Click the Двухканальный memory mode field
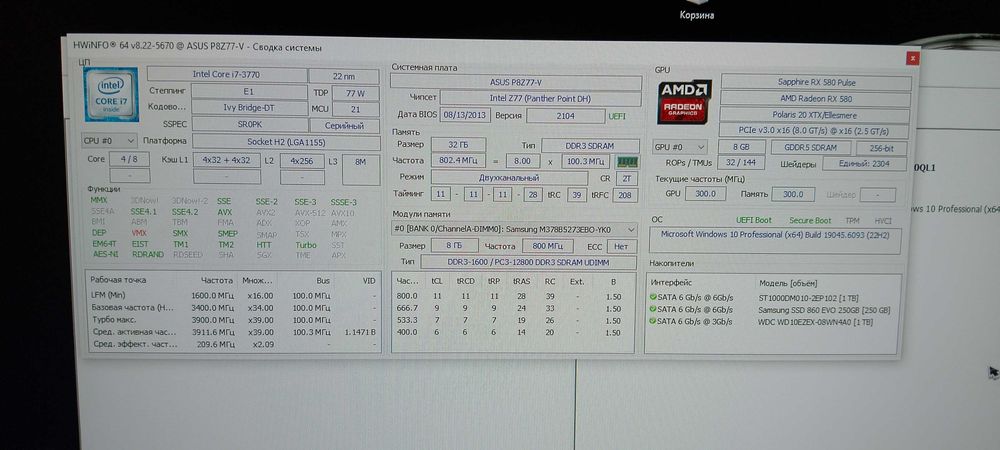This screenshot has height=450, width=1000. [509, 178]
